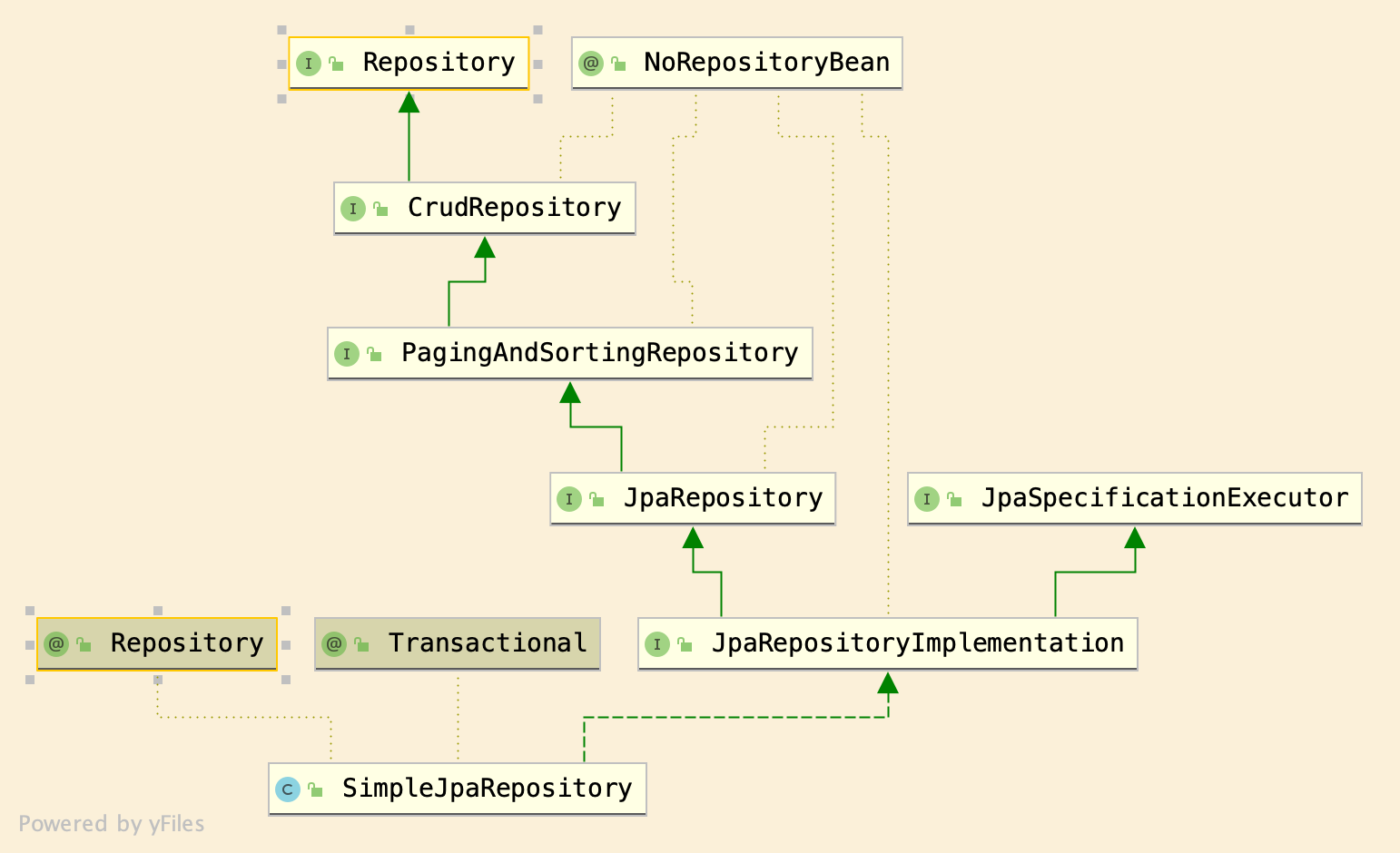The image size is (1400, 853).
Task: Click the interface icon on JpaSpecificationExecutor
Action: pyautogui.click(x=927, y=498)
